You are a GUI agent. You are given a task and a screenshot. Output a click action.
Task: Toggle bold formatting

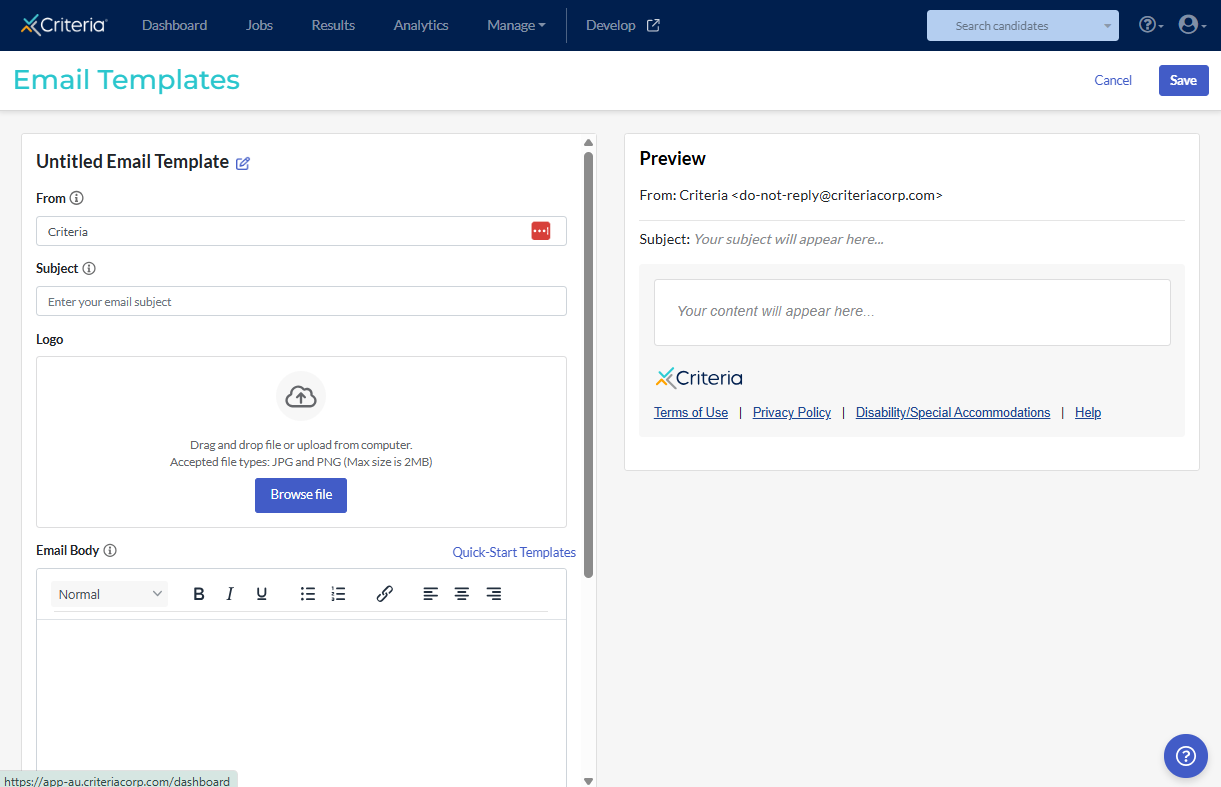[x=199, y=594]
